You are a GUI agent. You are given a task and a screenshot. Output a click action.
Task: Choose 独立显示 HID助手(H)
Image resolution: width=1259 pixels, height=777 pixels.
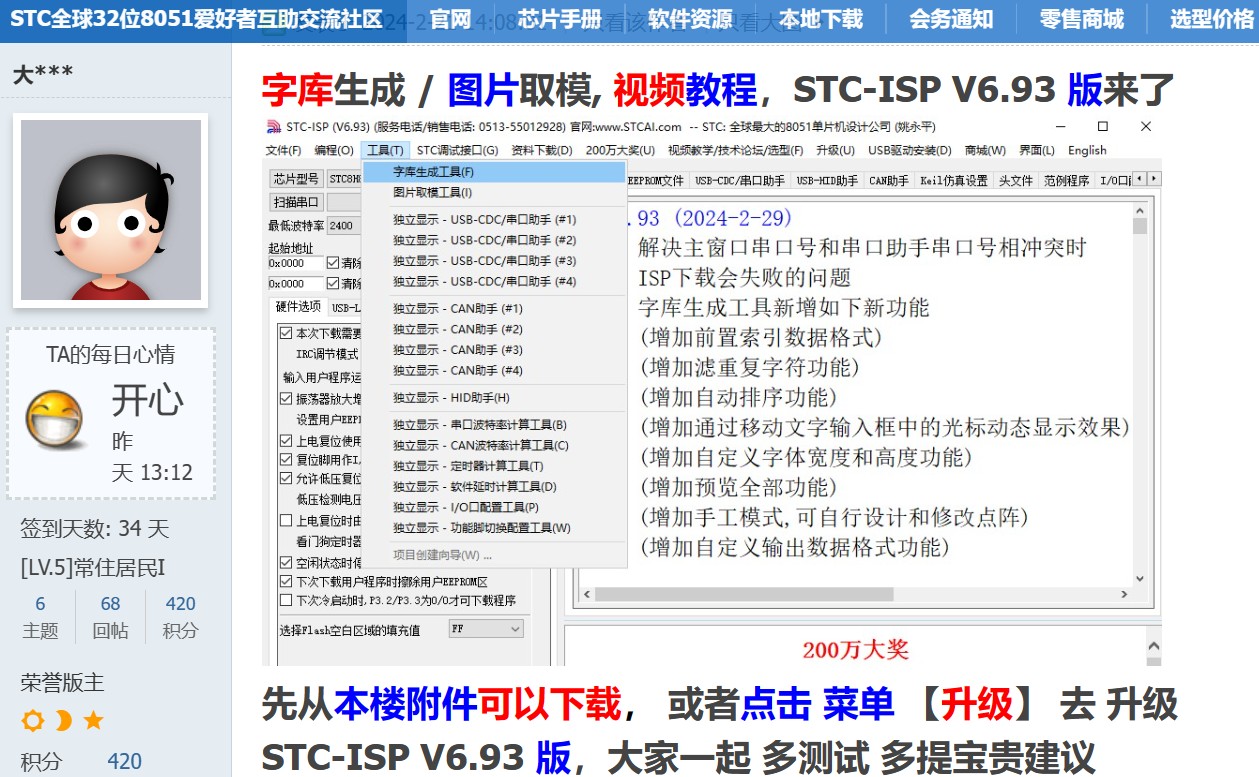click(x=494, y=398)
